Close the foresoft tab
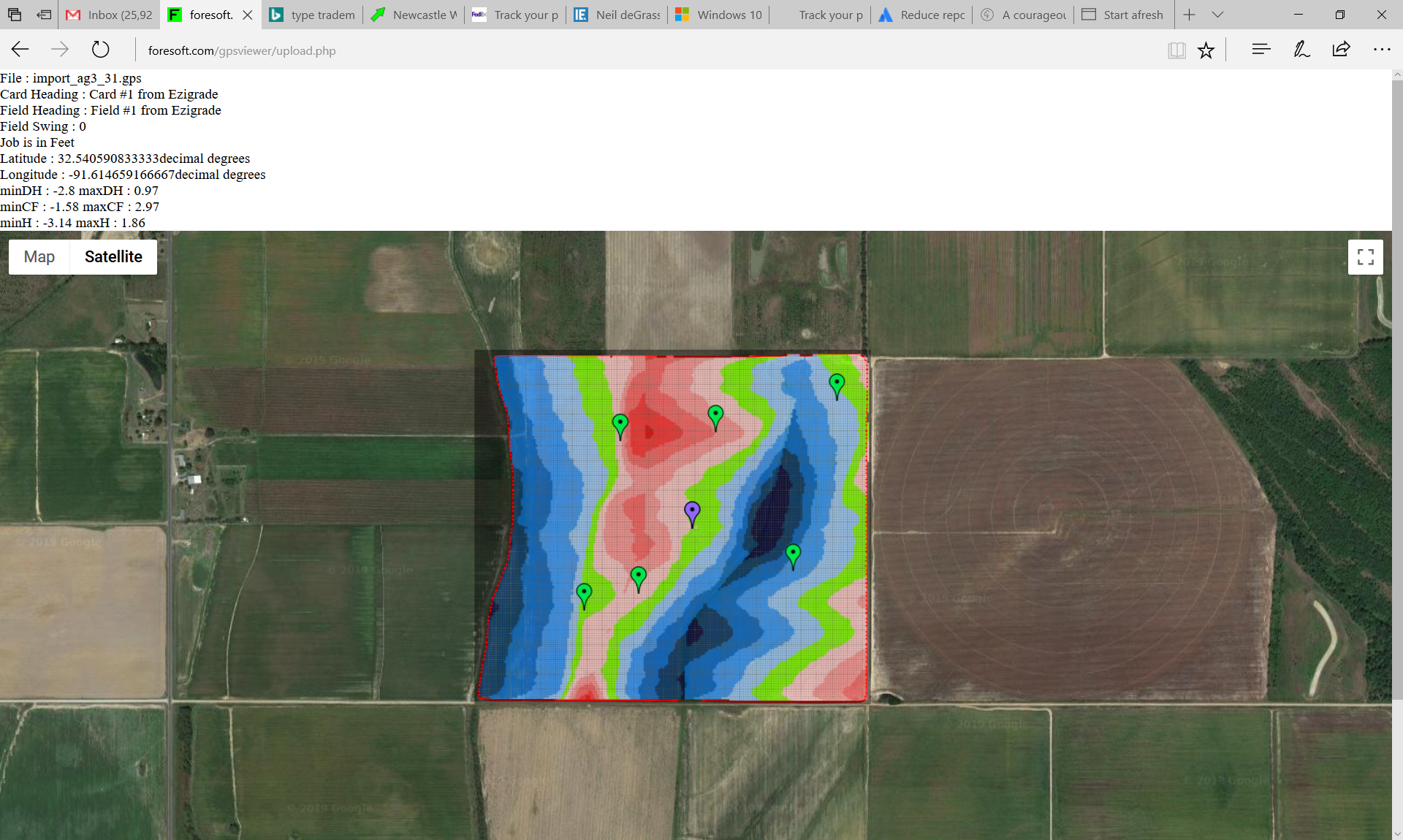The width and height of the screenshot is (1403, 840). click(248, 15)
